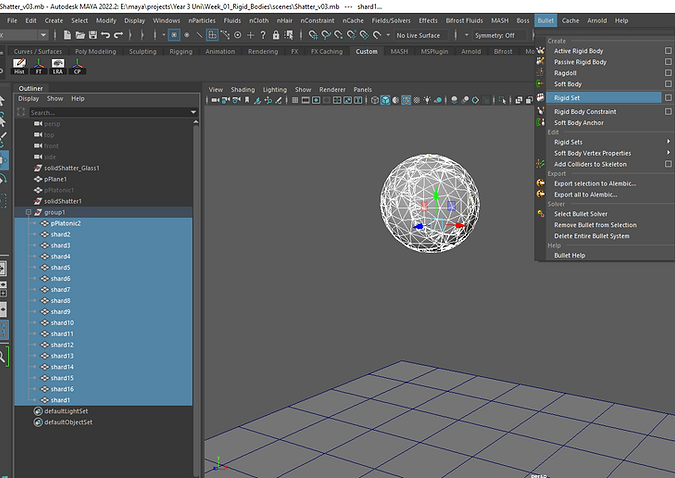Click the lock selection padlock icon
This screenshot has width=675, height=478.
[276, 35]
